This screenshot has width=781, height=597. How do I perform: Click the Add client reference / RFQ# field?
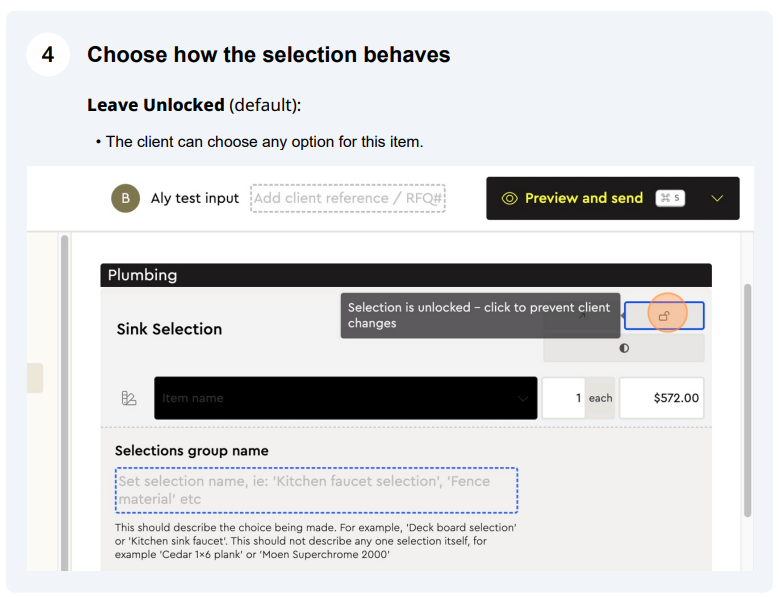348,198
